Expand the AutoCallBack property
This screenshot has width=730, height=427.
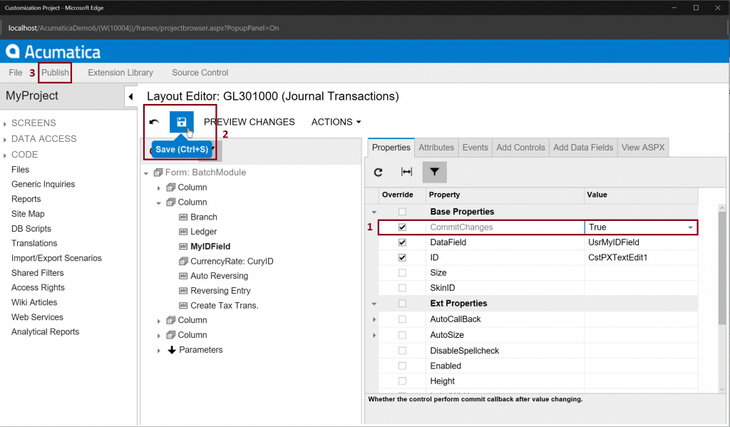(x=374, y=320)
